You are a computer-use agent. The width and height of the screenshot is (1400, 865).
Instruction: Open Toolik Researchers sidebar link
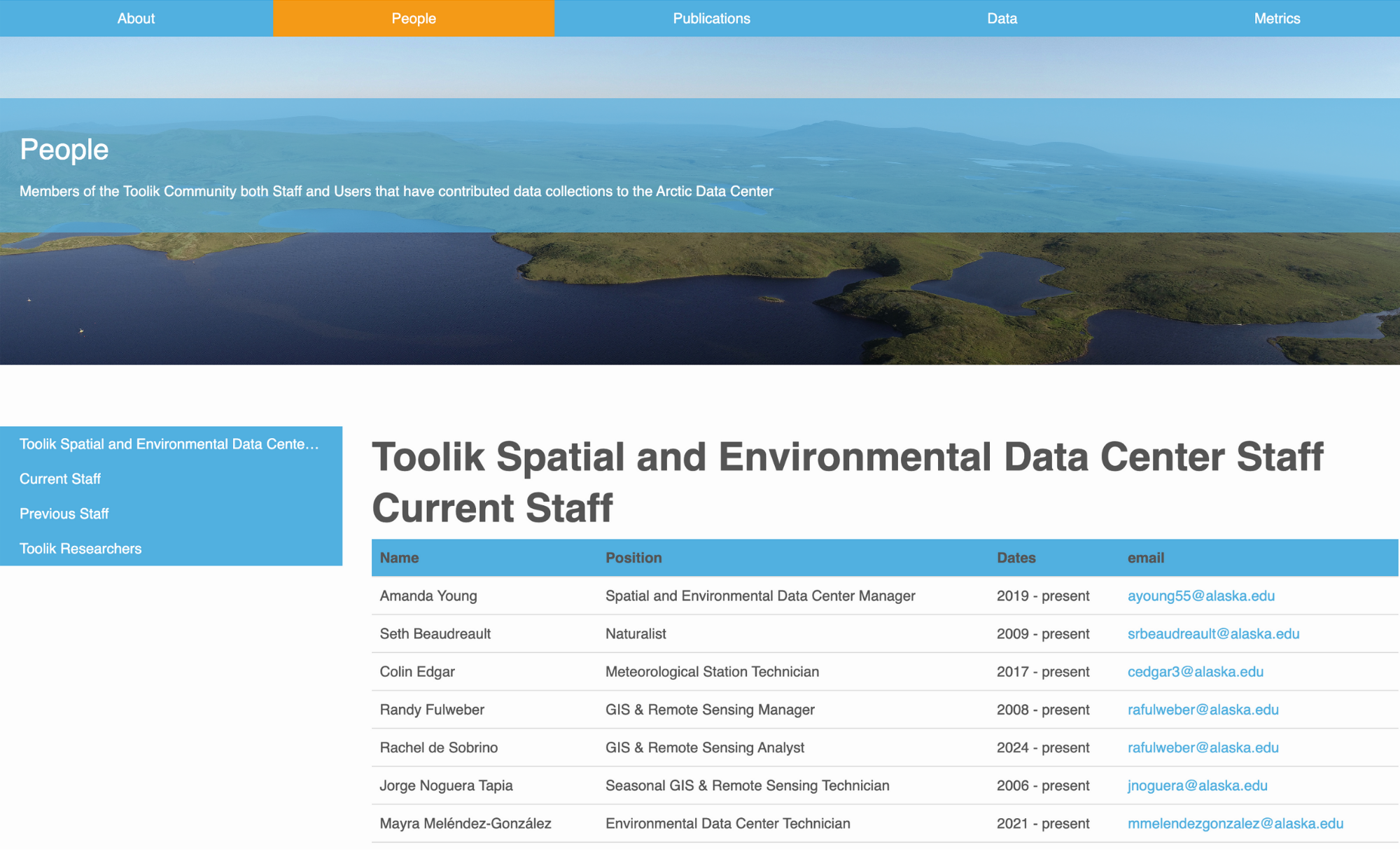(x=80, y=549)
